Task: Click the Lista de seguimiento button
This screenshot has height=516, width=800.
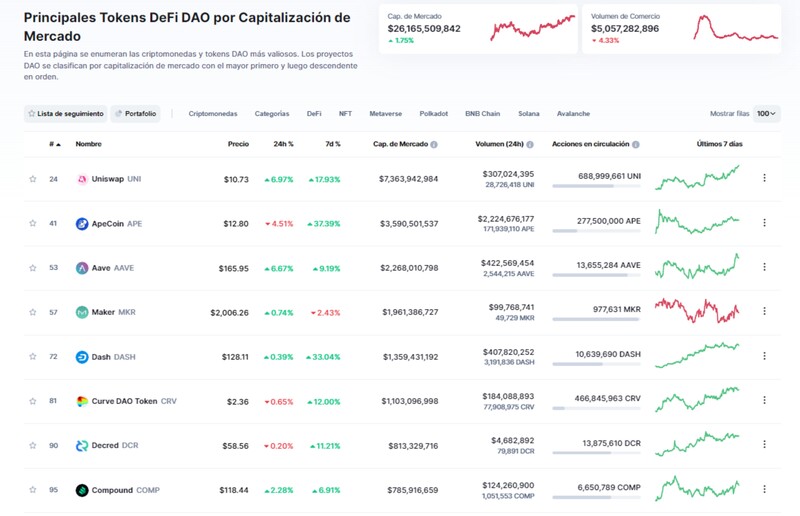Action: click(65, 113)
